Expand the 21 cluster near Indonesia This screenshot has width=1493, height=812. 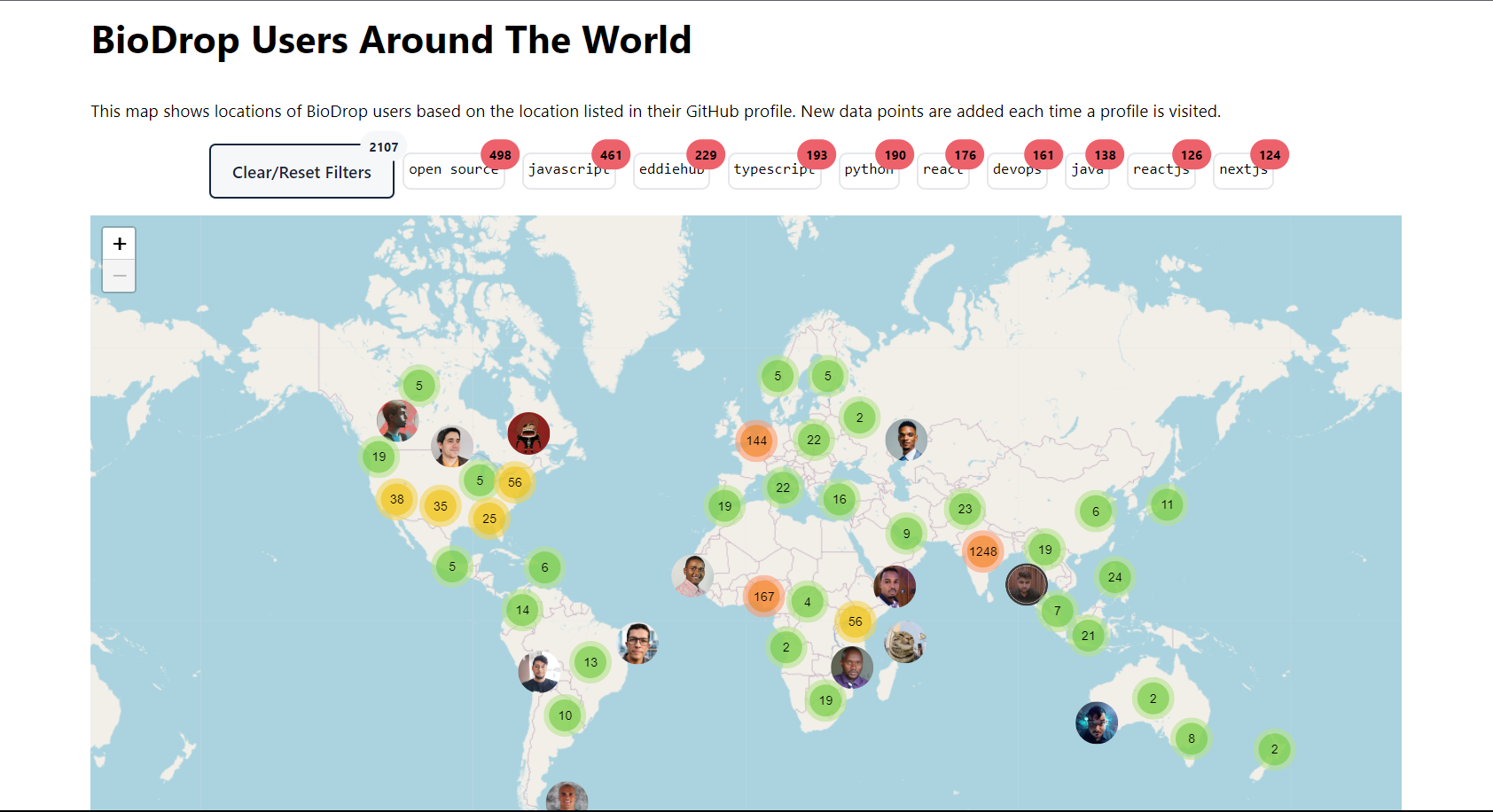click(x=1088, y=636)
